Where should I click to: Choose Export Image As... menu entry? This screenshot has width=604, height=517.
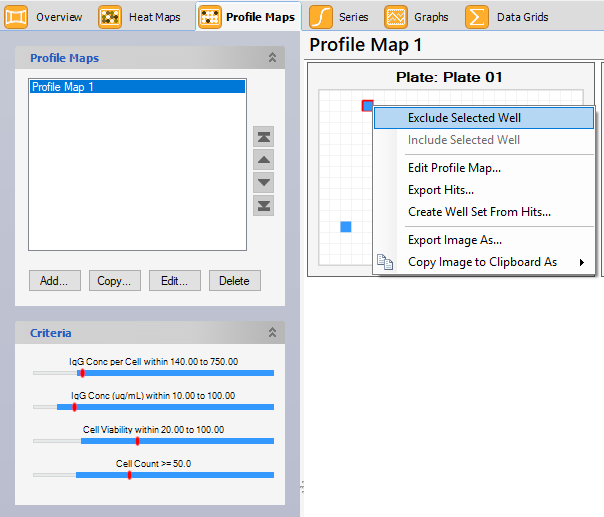484,240
